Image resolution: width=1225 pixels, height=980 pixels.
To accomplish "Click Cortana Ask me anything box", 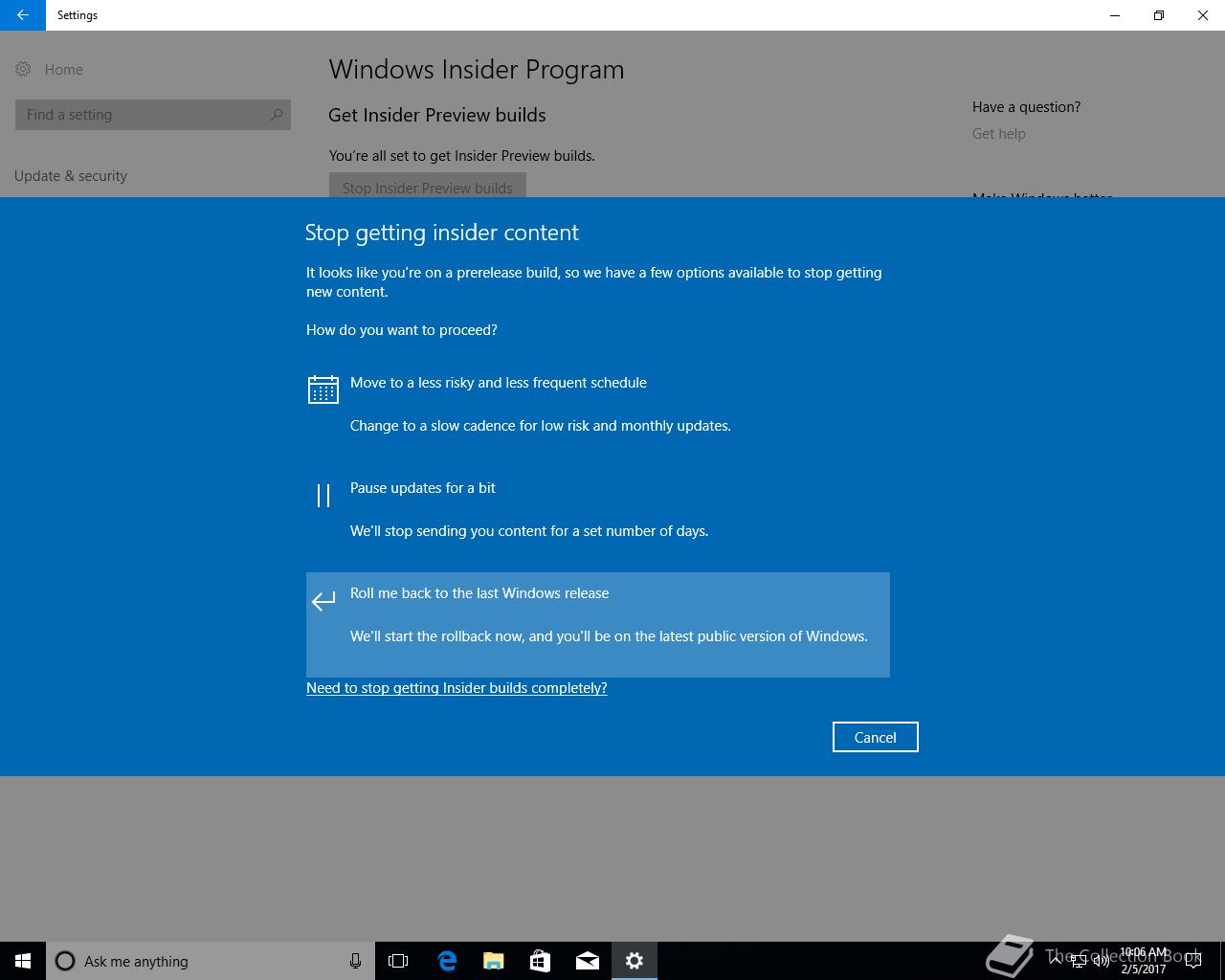I will tap(211, 961).
